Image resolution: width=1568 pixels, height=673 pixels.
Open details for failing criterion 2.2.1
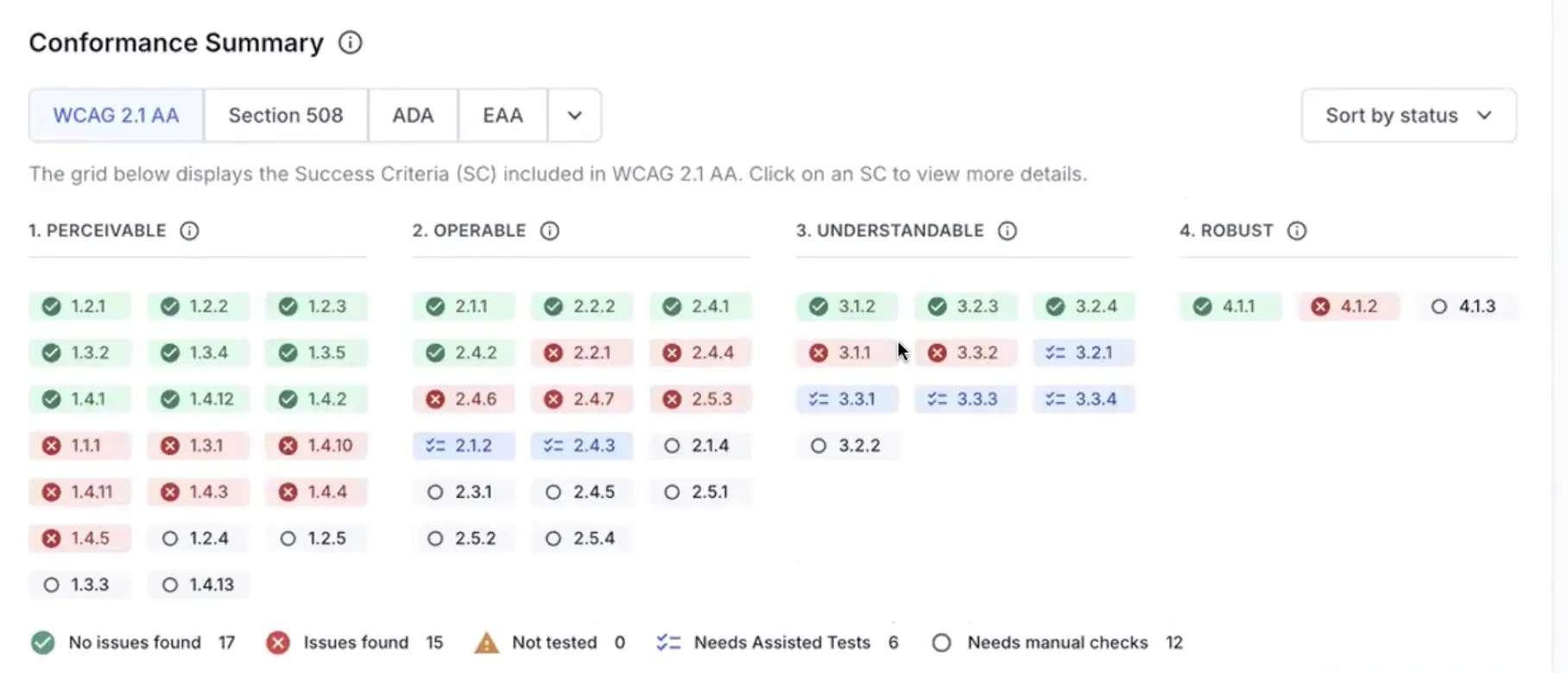point(581,352)
